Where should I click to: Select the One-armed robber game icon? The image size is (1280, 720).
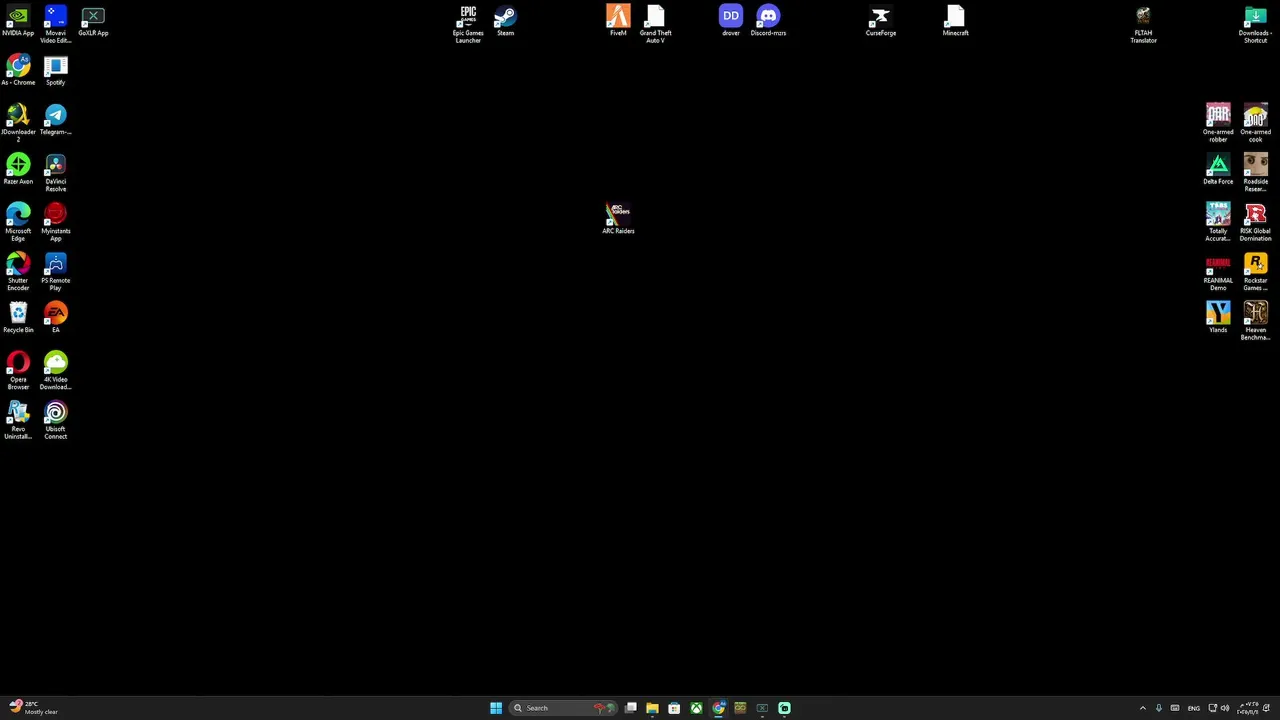(1218, 123)
